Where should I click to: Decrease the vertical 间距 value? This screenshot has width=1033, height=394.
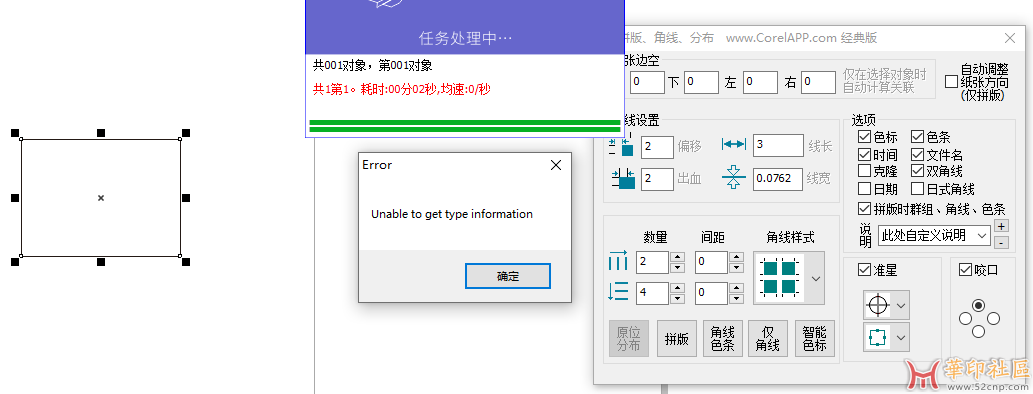click(737, 298)
